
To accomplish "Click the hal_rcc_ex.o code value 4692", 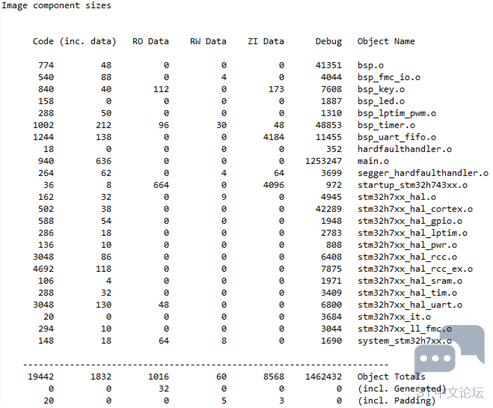I will (x=43, y=269).
